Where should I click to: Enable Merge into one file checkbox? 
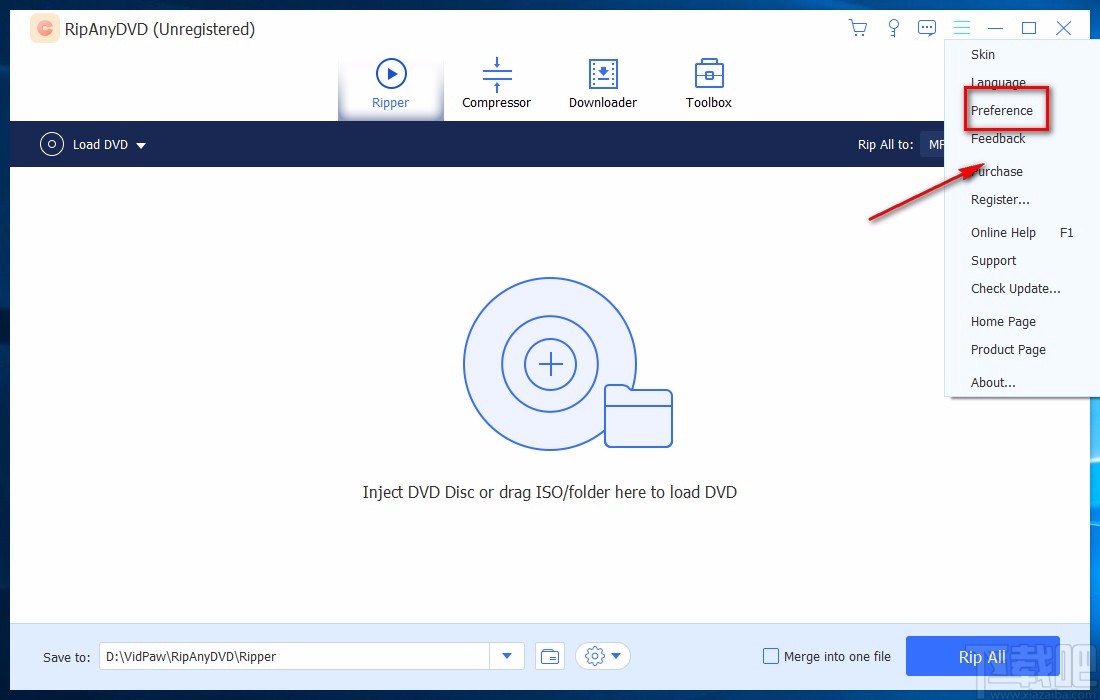point(770,657)
